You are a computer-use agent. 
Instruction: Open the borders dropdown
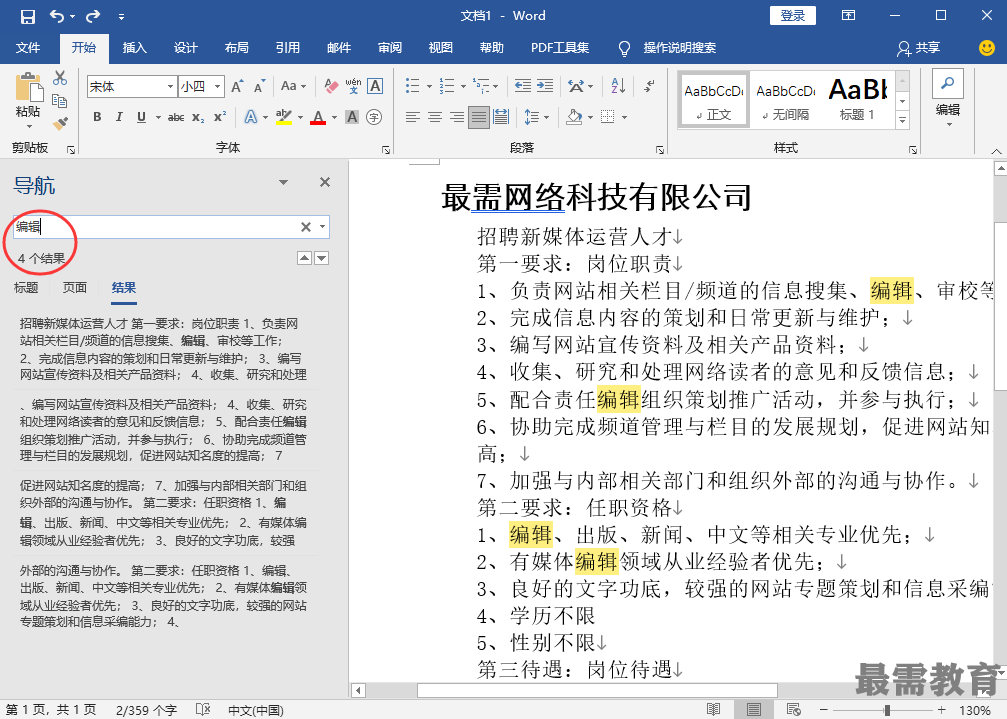(624, 117)
